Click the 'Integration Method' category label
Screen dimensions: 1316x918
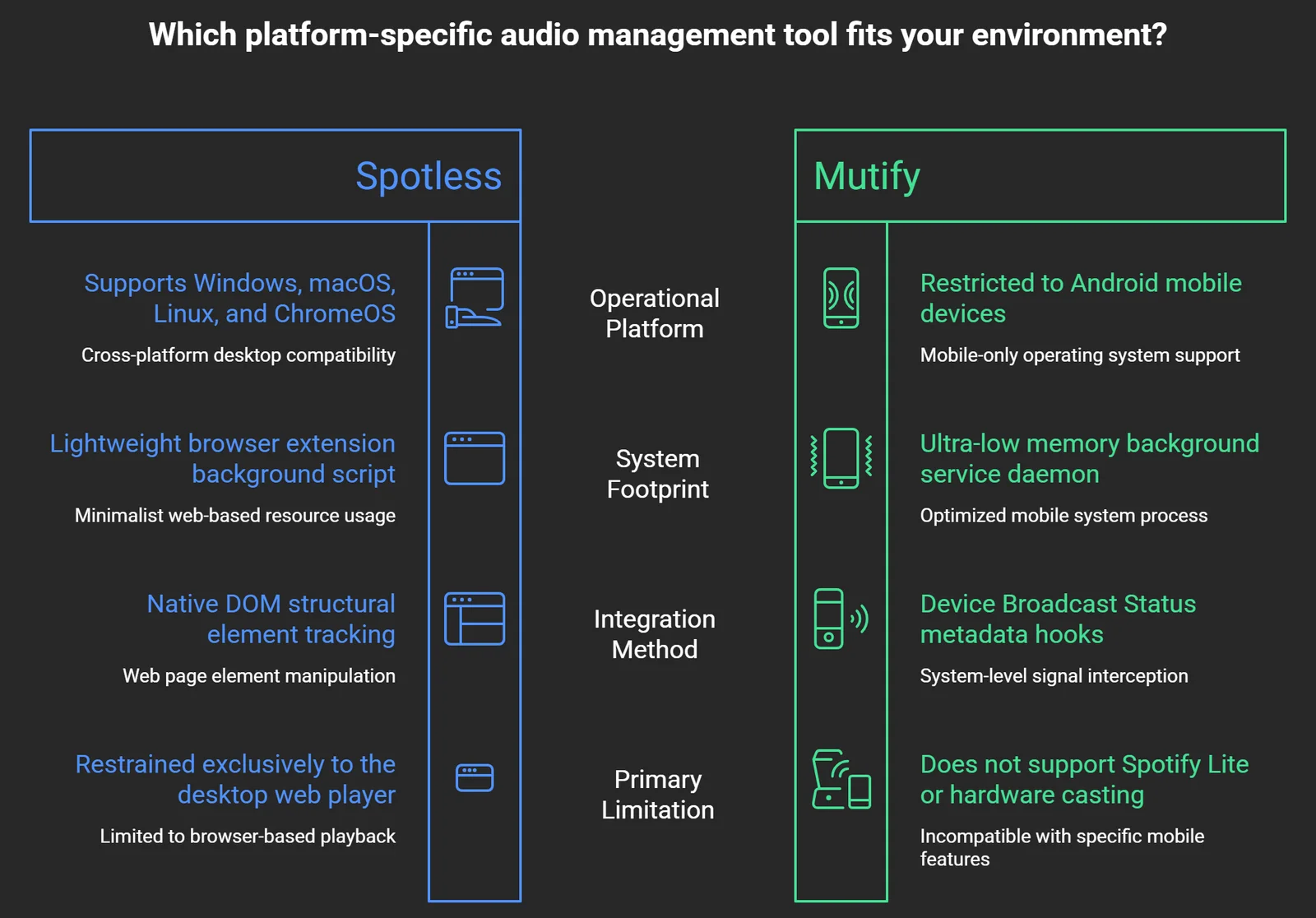pos(655,634)
